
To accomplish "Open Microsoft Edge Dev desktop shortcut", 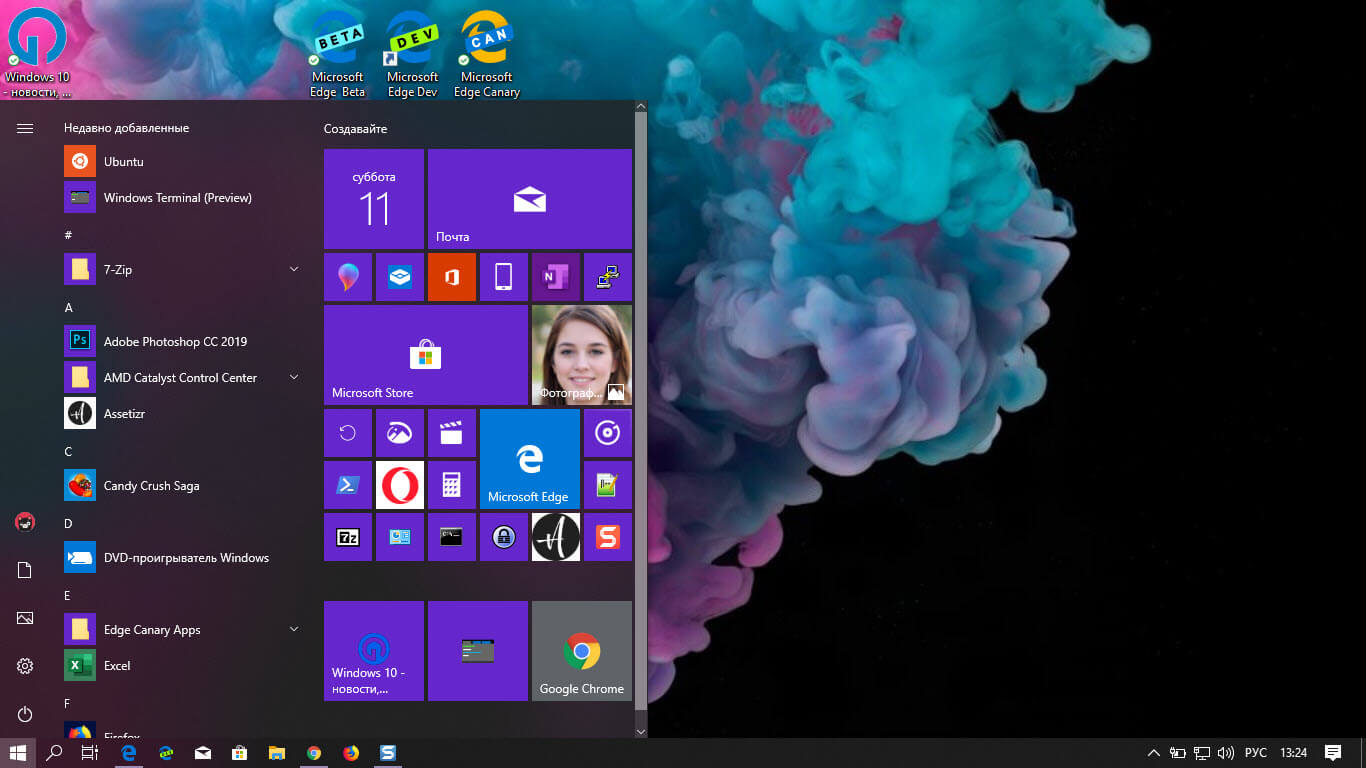I will point(412,55).
